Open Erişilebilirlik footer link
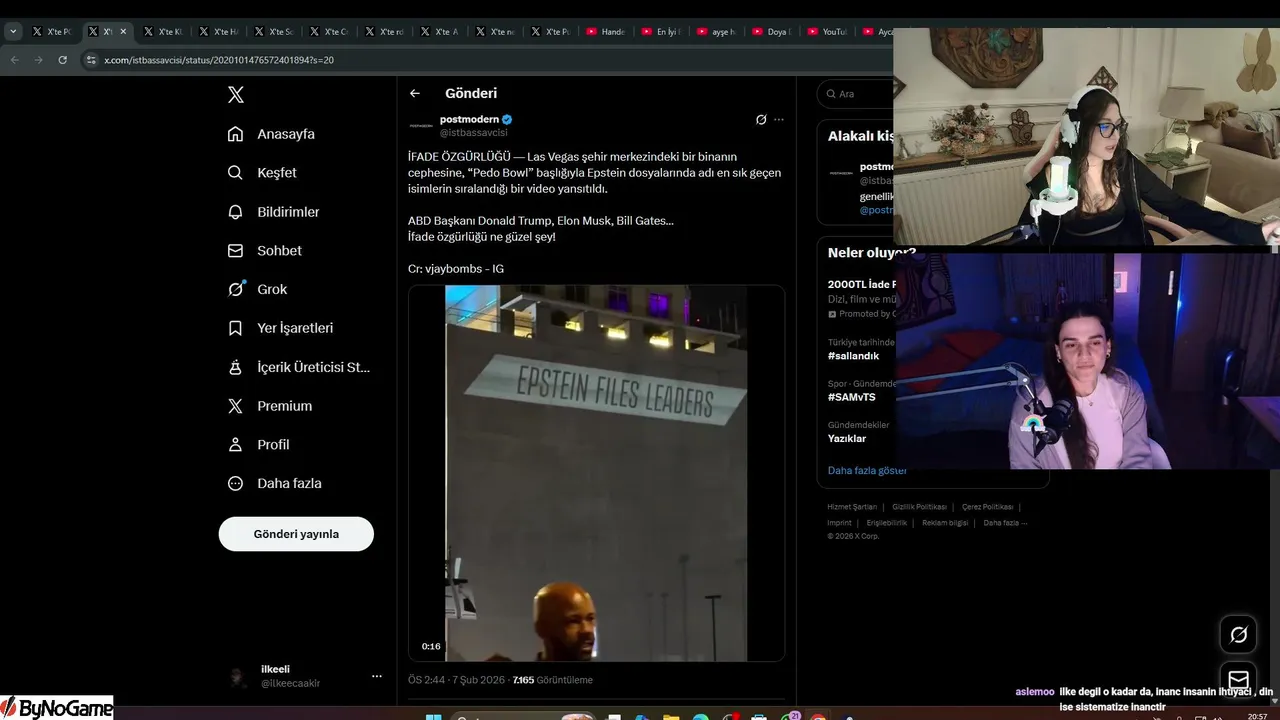This screenshot has height=720, width=1280. click(x=887, y=523)
